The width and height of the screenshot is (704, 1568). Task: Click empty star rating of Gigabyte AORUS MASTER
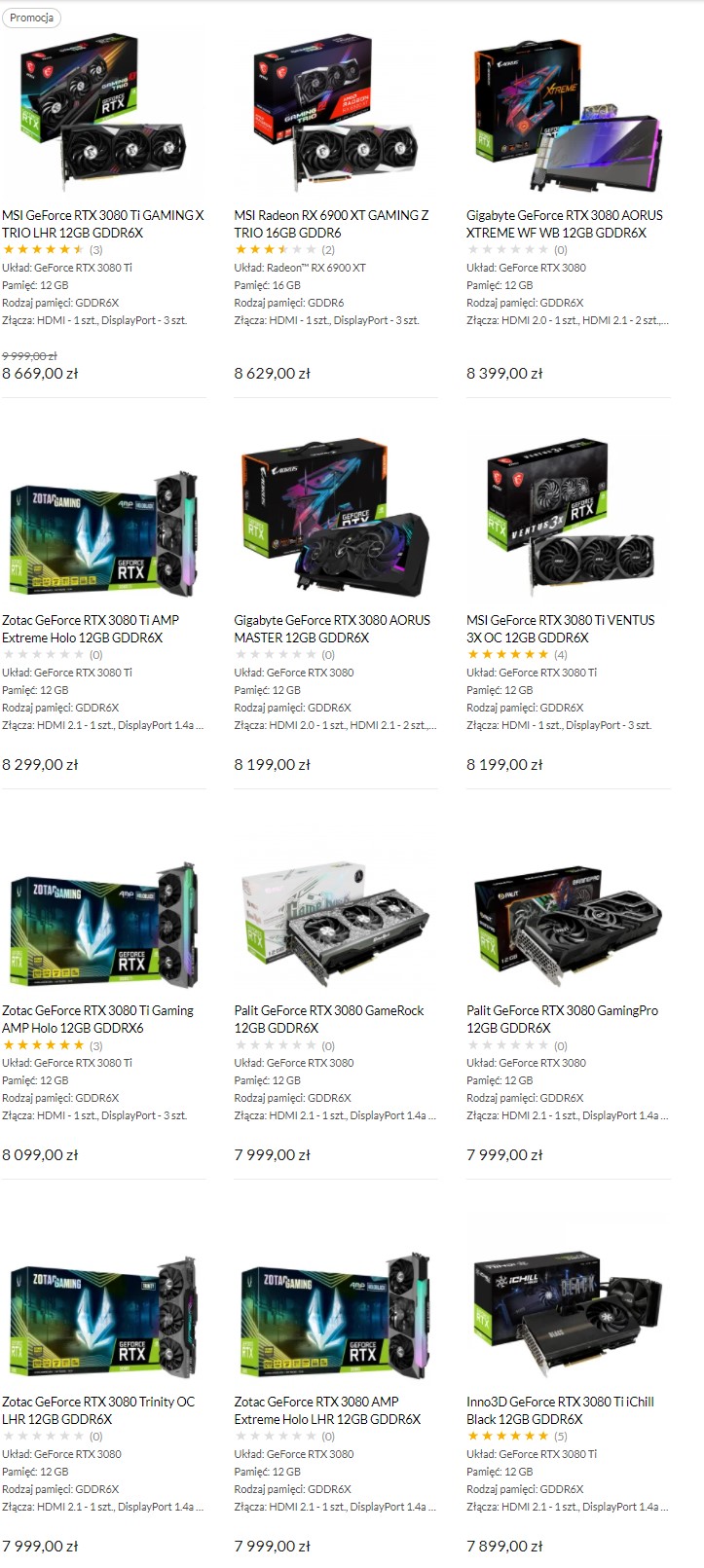(276, 655)
